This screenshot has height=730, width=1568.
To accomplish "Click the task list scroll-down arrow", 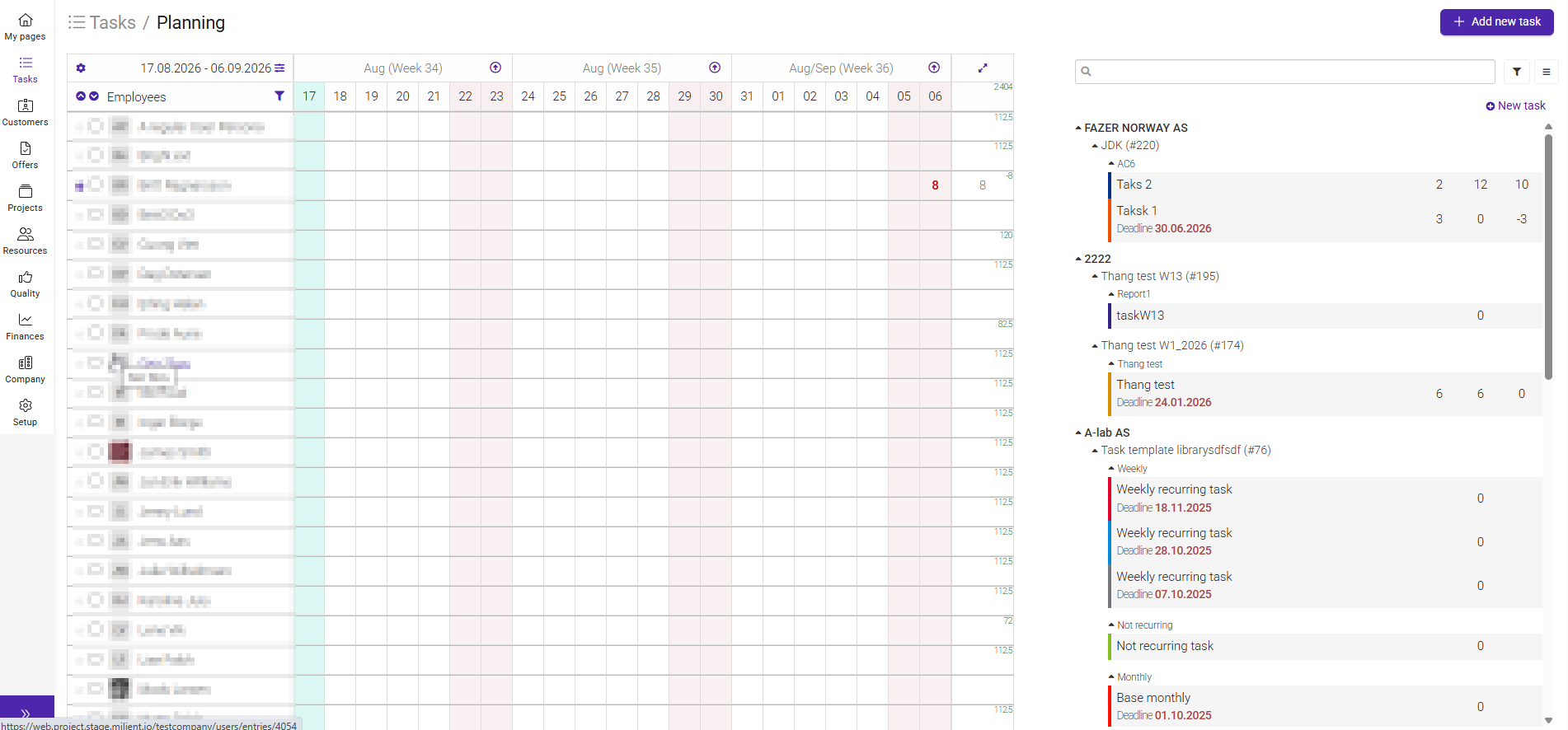I will (x=1548, y=721).
